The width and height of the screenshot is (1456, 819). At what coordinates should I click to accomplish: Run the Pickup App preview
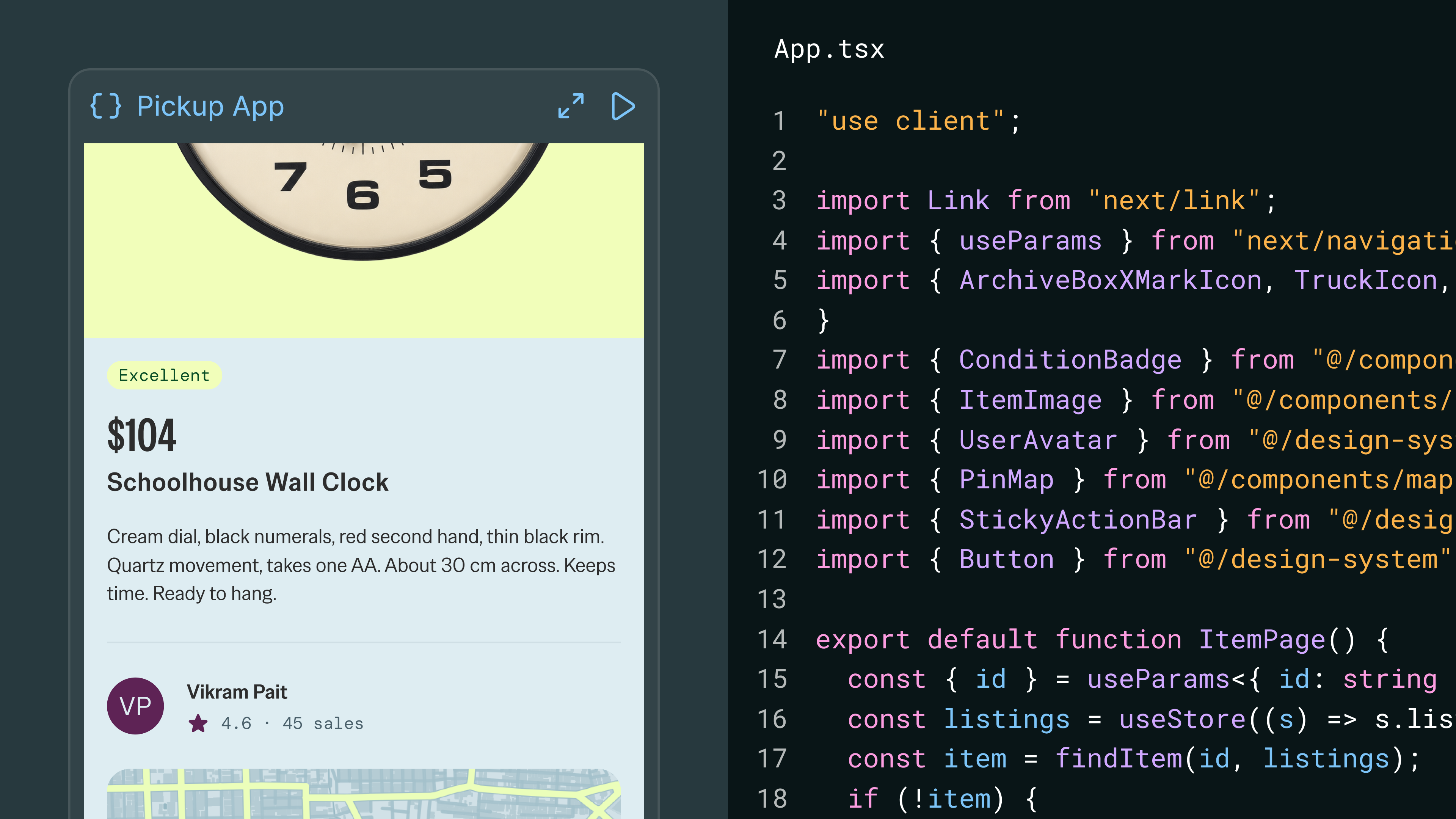click(623, 106)
